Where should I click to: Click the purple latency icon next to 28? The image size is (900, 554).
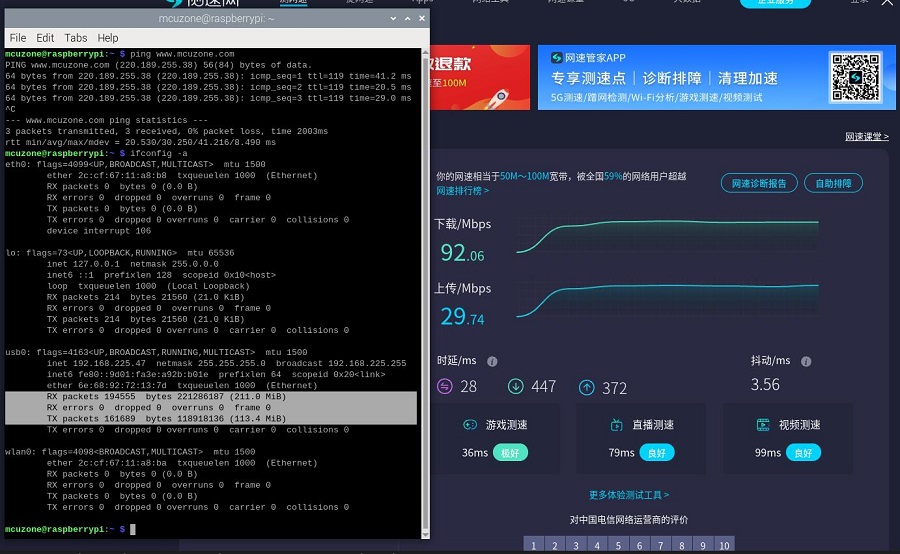445,386
